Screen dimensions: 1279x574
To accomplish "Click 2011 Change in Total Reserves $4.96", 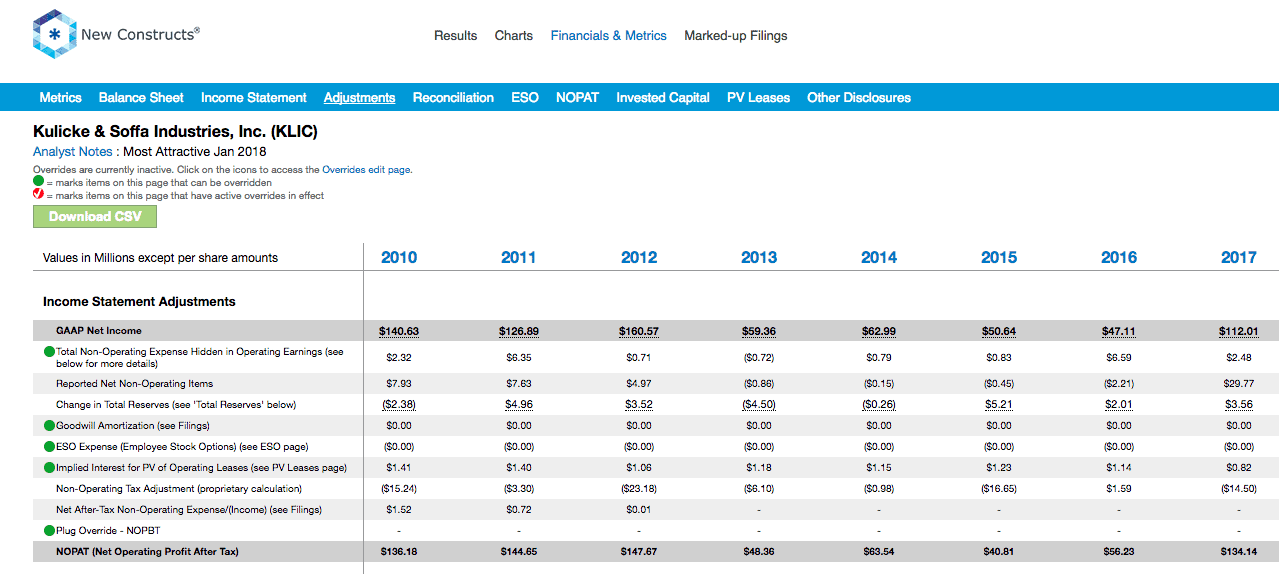I will 519,405.
